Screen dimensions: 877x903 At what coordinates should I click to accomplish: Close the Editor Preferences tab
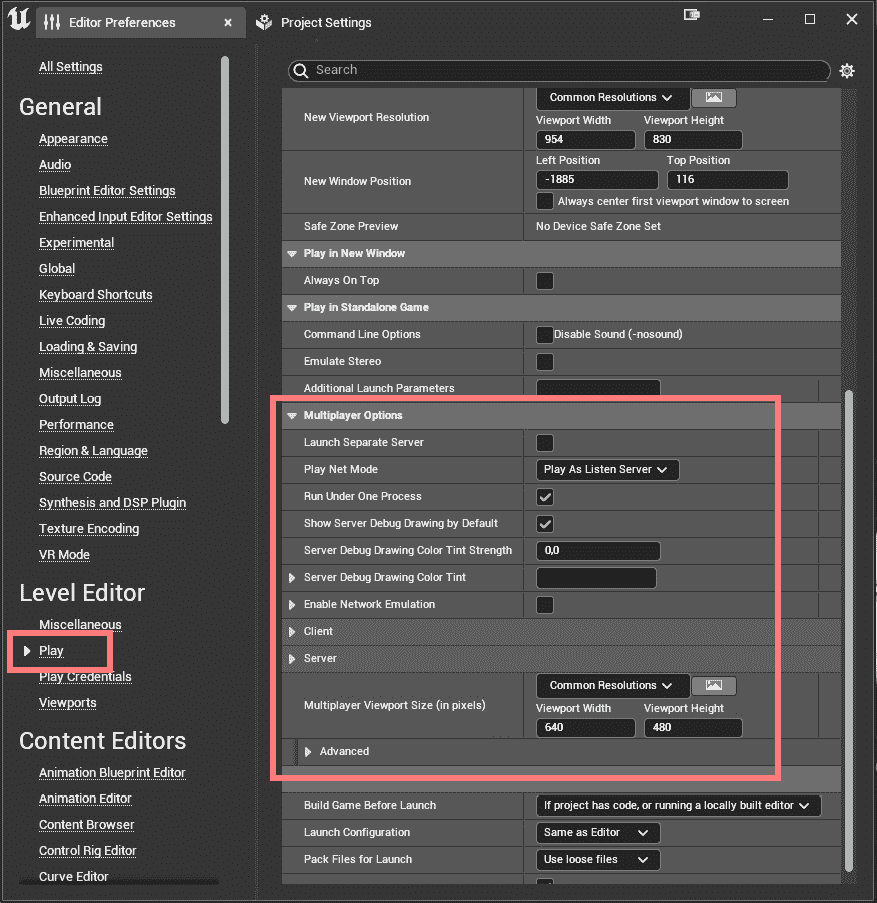point(228,22)
